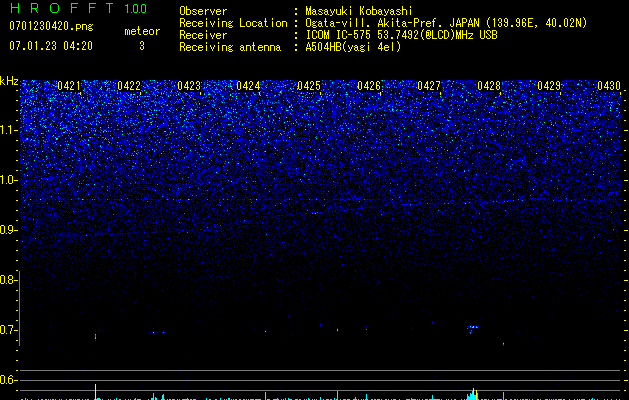
Task: Click the 0.9 frequency axis label
Action: [8, 230]
